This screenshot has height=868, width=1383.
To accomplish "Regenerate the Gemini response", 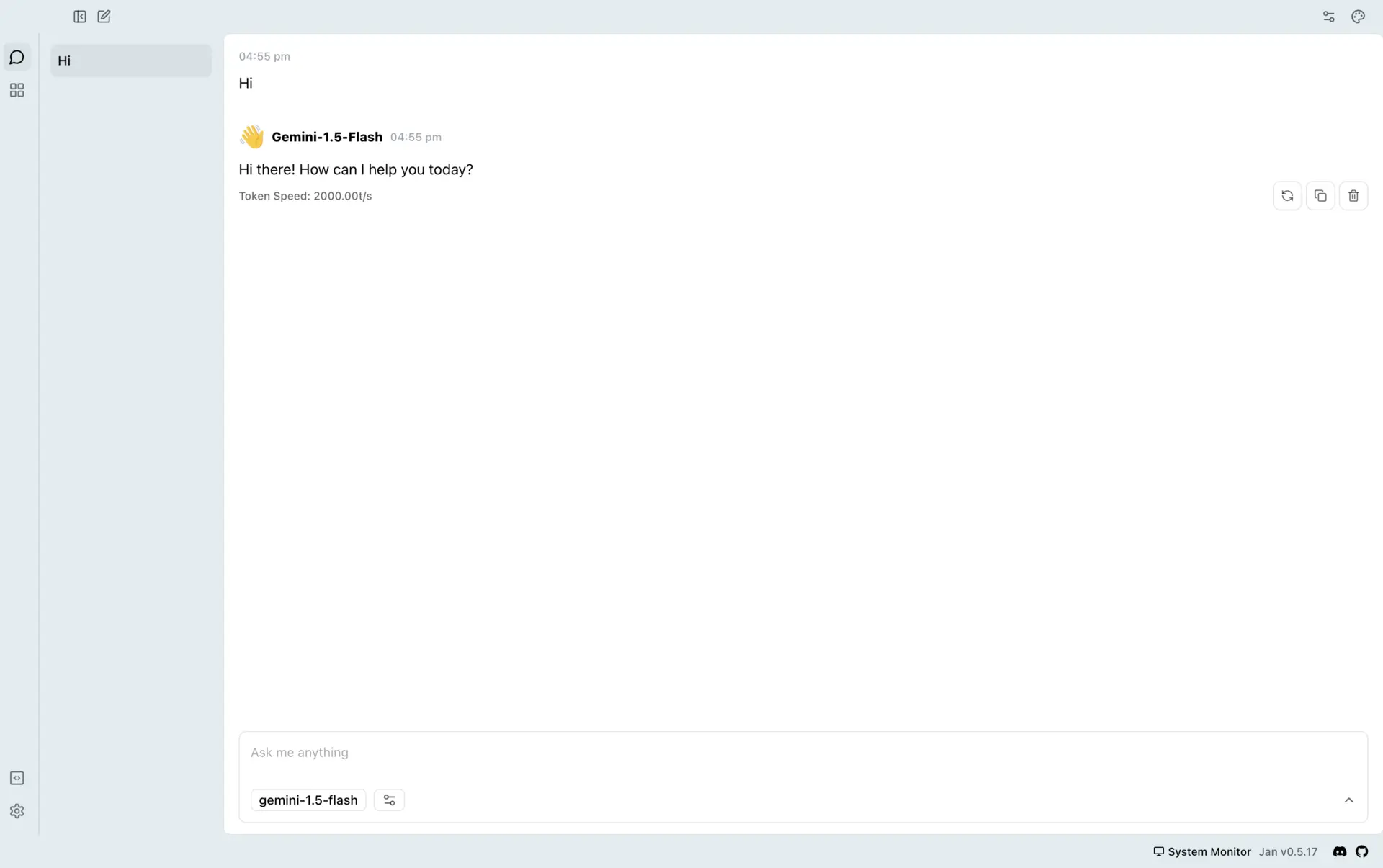I will click(1287, 196).
